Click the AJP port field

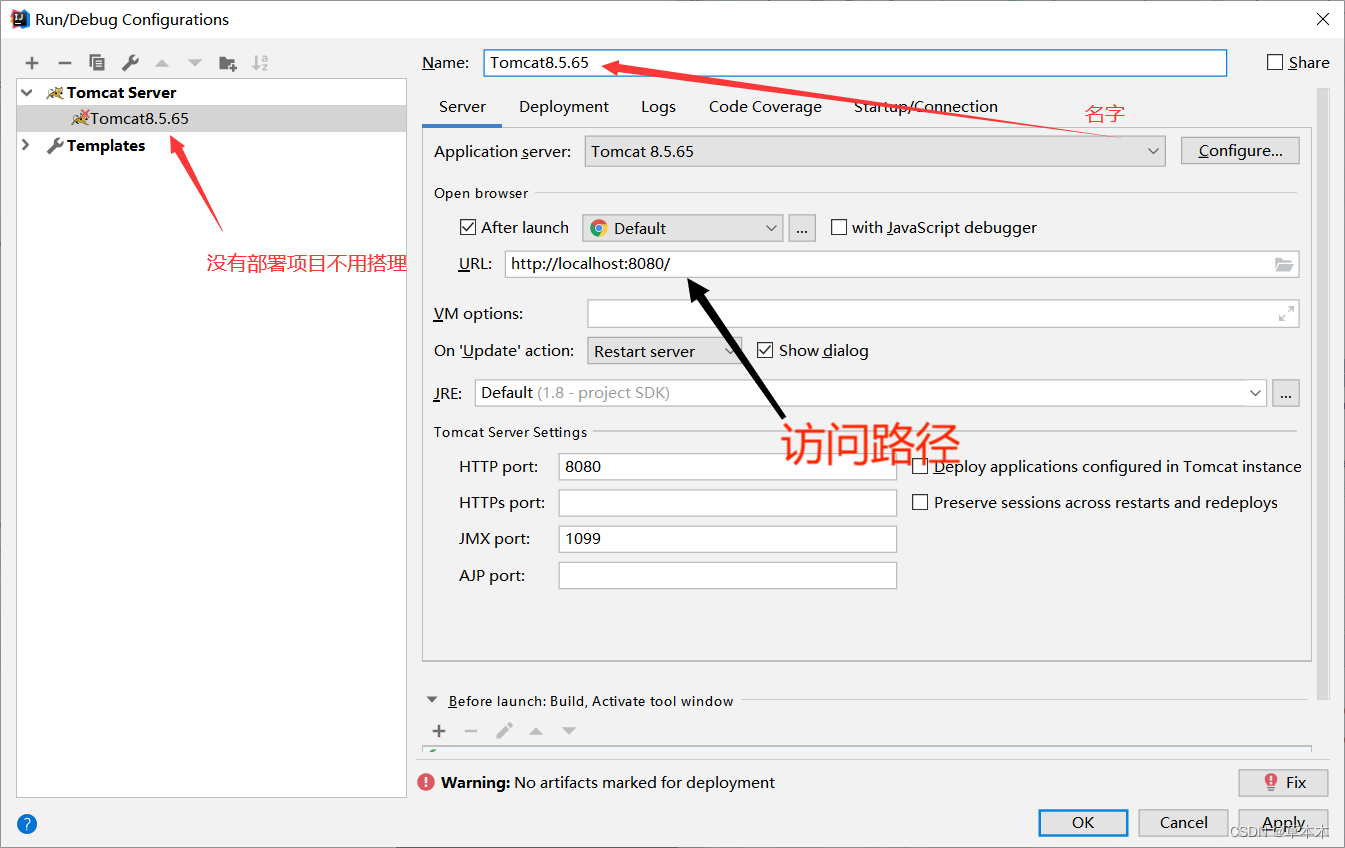click(727, 575)
